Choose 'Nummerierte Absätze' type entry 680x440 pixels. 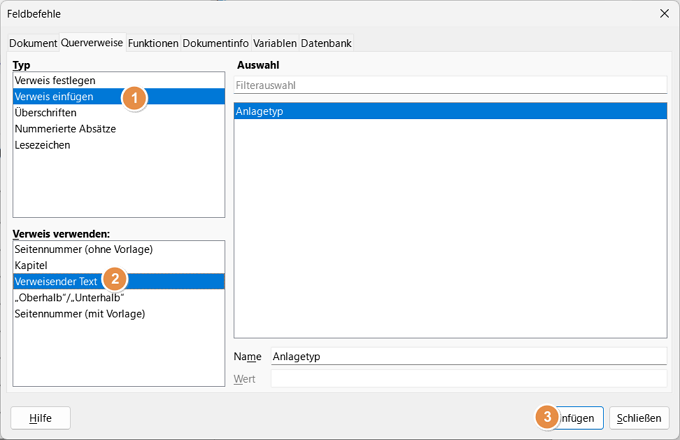pyautogui.click(x=66, y=129)
